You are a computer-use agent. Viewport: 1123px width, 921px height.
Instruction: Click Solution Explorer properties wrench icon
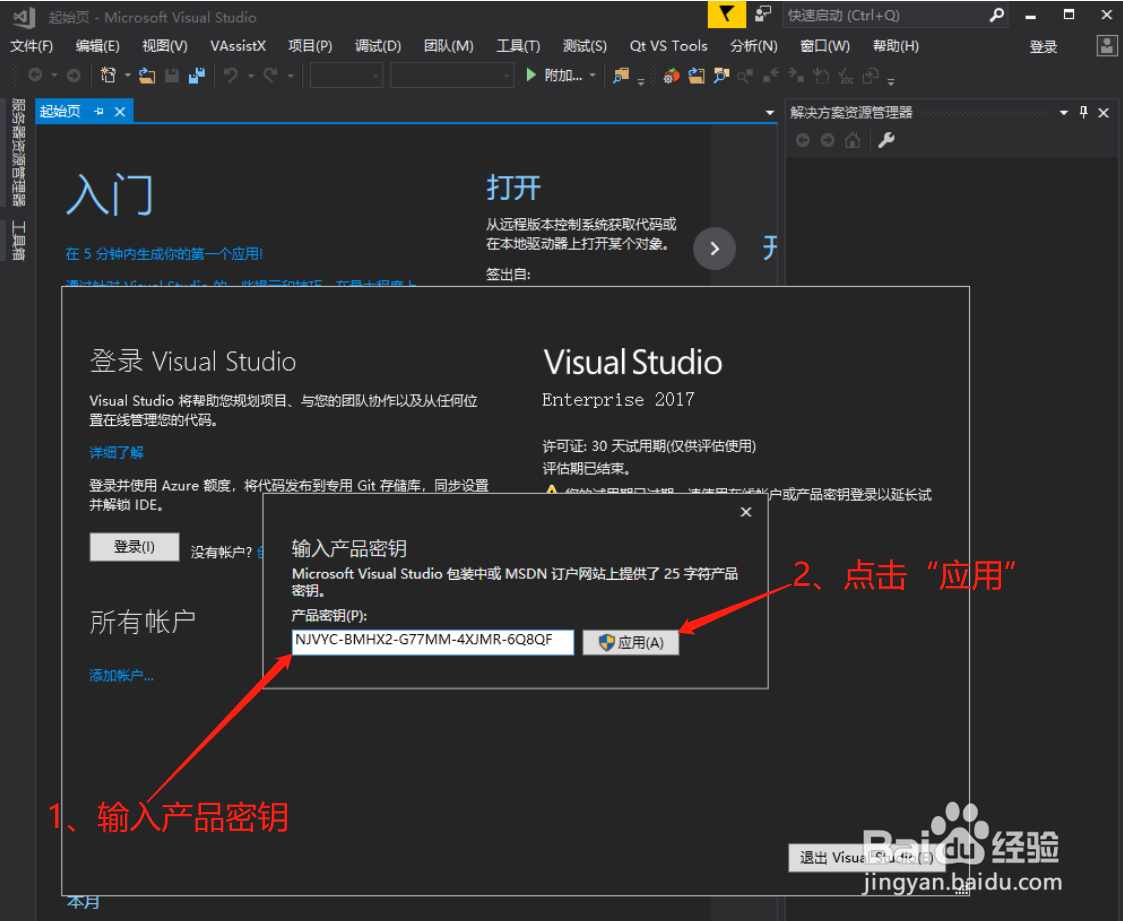point(887,140)
